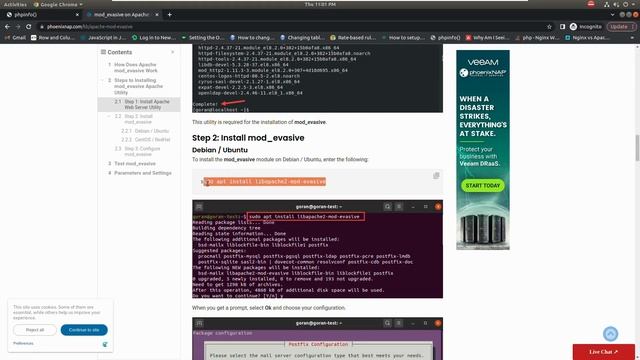Click the red no-entry indicator in top bar
The width and height of the screenshot is (640, 360).
tap(591, 4)
